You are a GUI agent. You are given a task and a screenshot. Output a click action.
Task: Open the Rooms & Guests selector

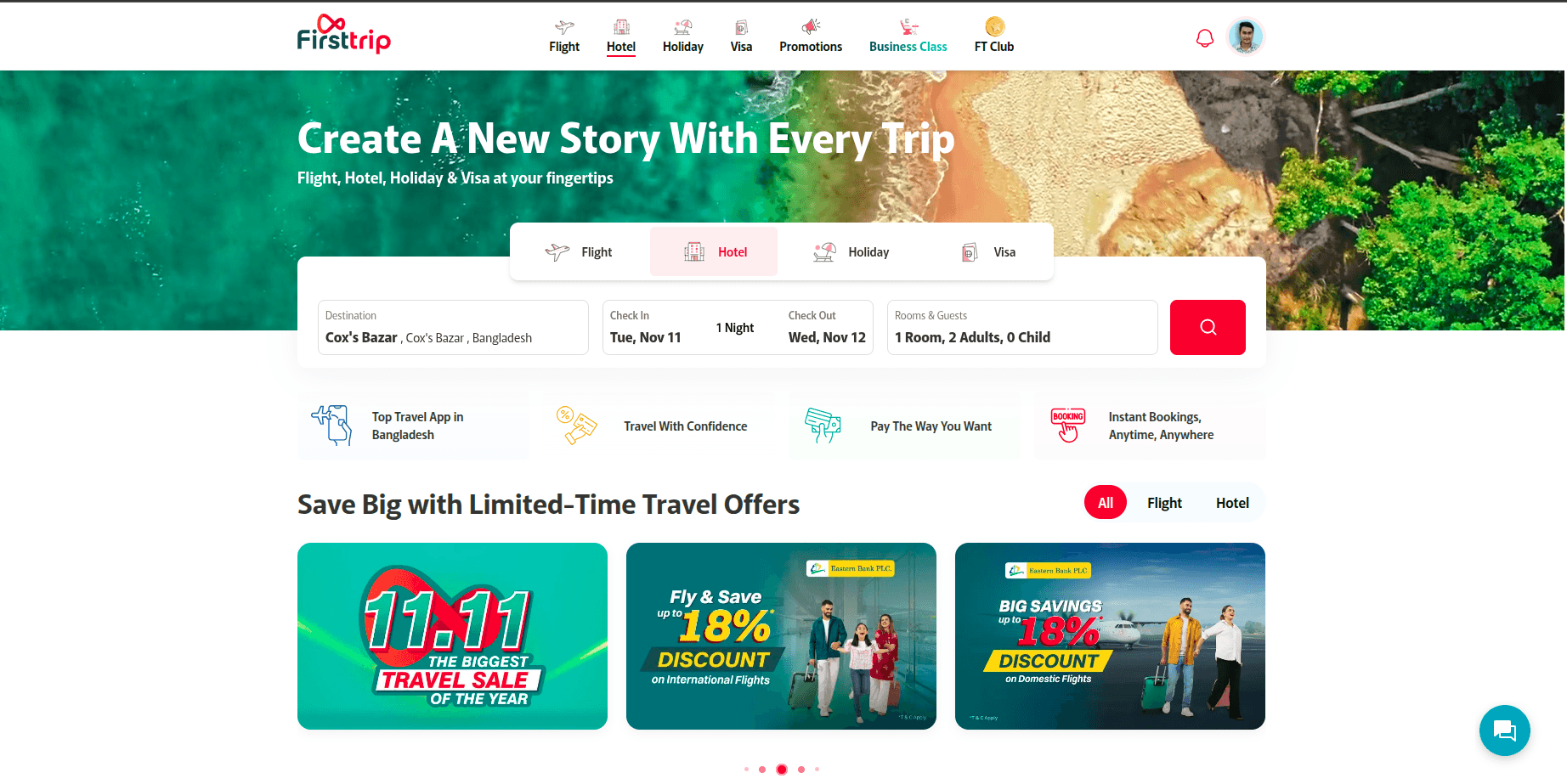point(1022,327)
